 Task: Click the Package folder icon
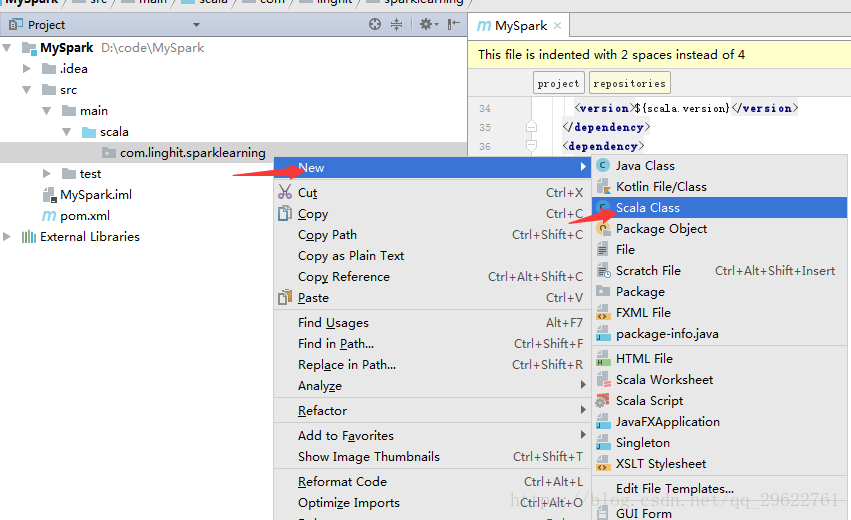point(603,291)
